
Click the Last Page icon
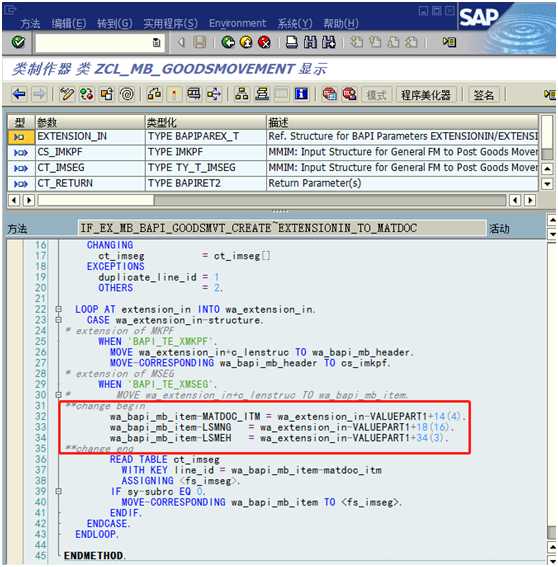(x=411, y=42)
